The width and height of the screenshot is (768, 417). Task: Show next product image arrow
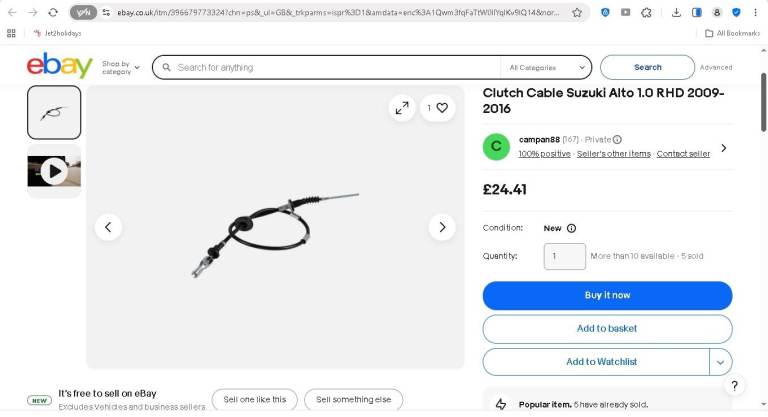pyautogui.click(x=442, y=227)
